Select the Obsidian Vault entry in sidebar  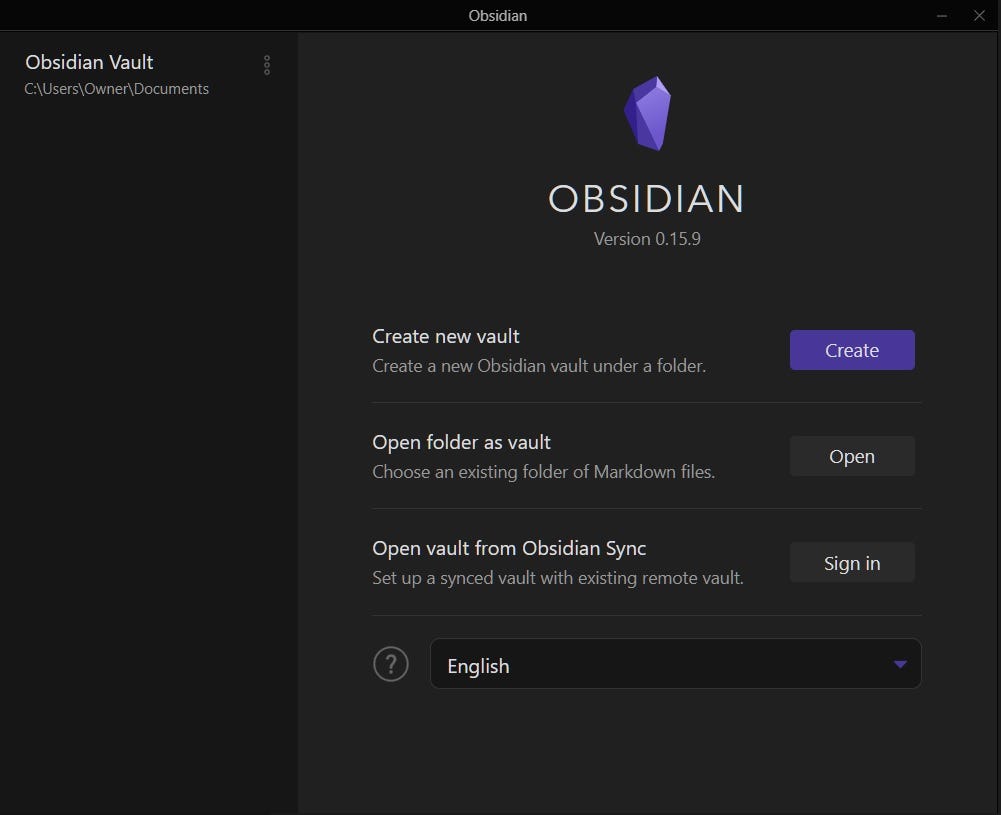tap(89, 62)
